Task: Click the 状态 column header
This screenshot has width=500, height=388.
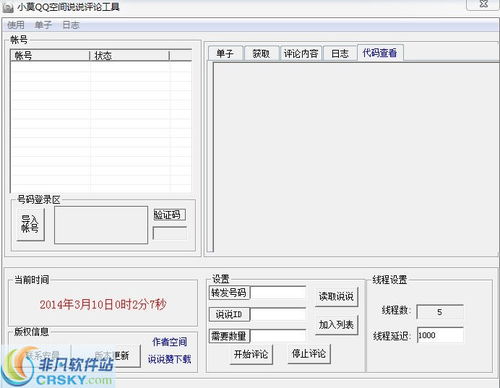Action: pyautogui.click(x=130, y=56)
